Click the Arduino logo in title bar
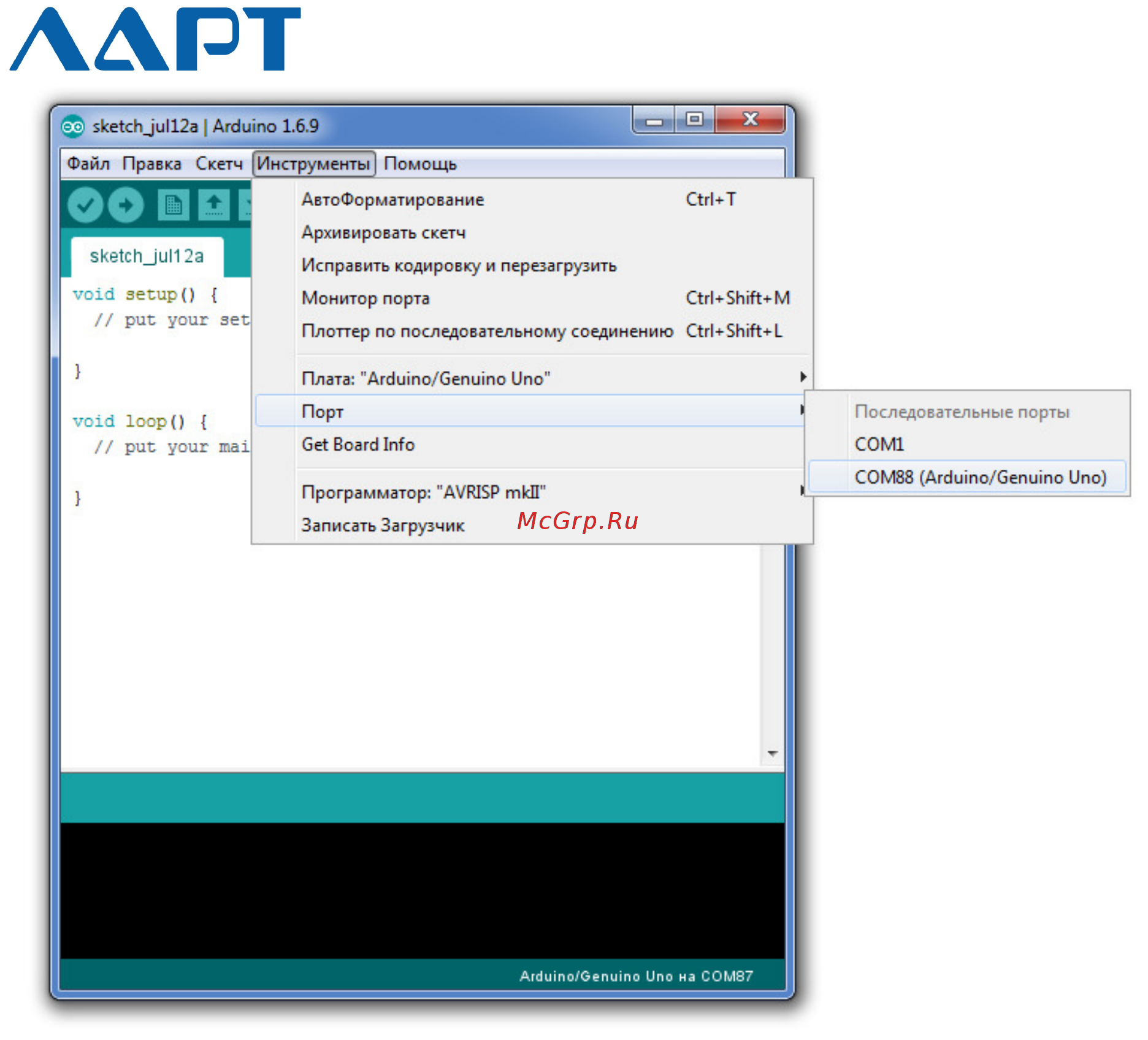Image resolution: width=1148 pixels, height=1040 pixels. pyautogui.click(x=73, y=127)
